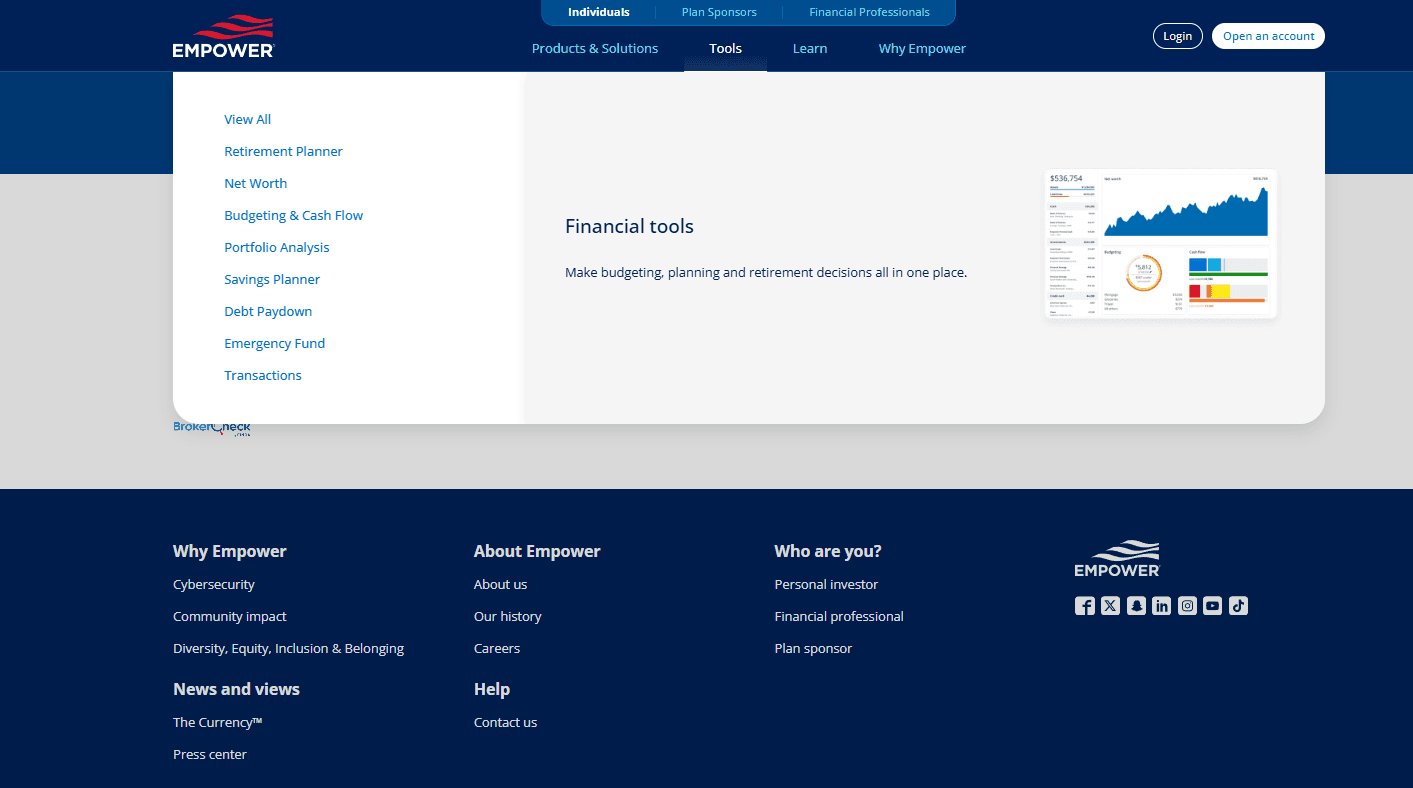Open Emergency Fund menu entry
Viewport: 1413px width, 788px height.
click(x=274, y=343)
